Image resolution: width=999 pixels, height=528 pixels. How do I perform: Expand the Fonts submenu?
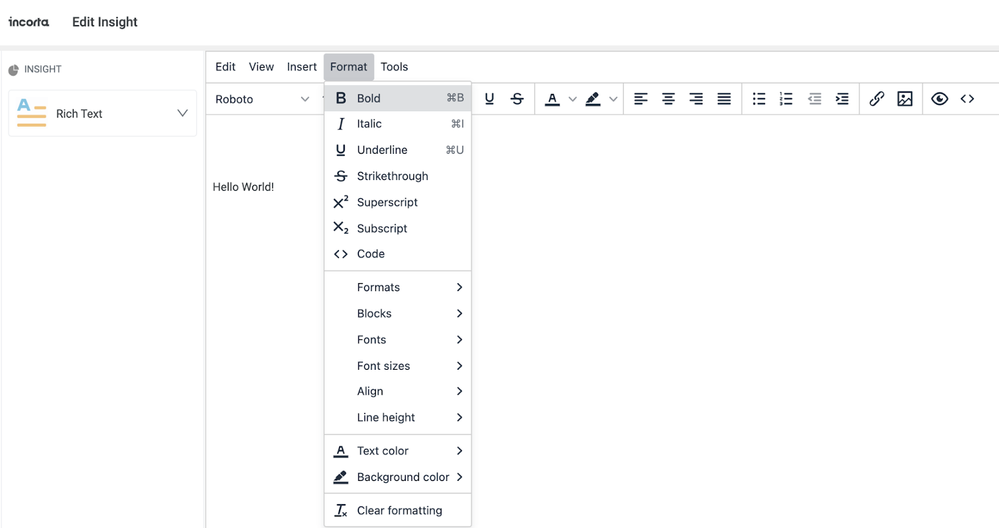398,339
